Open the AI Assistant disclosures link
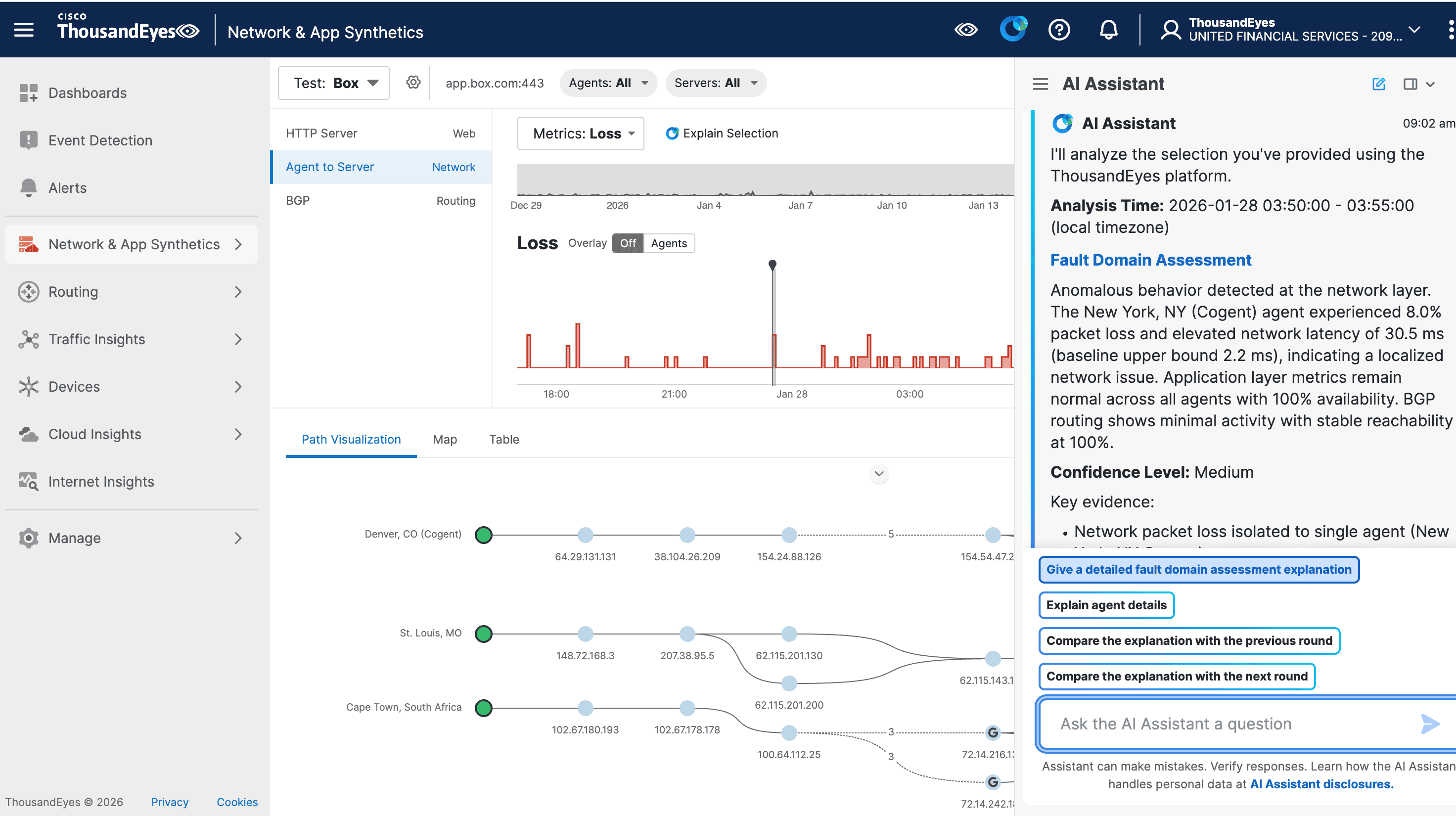 (1320, 784)
